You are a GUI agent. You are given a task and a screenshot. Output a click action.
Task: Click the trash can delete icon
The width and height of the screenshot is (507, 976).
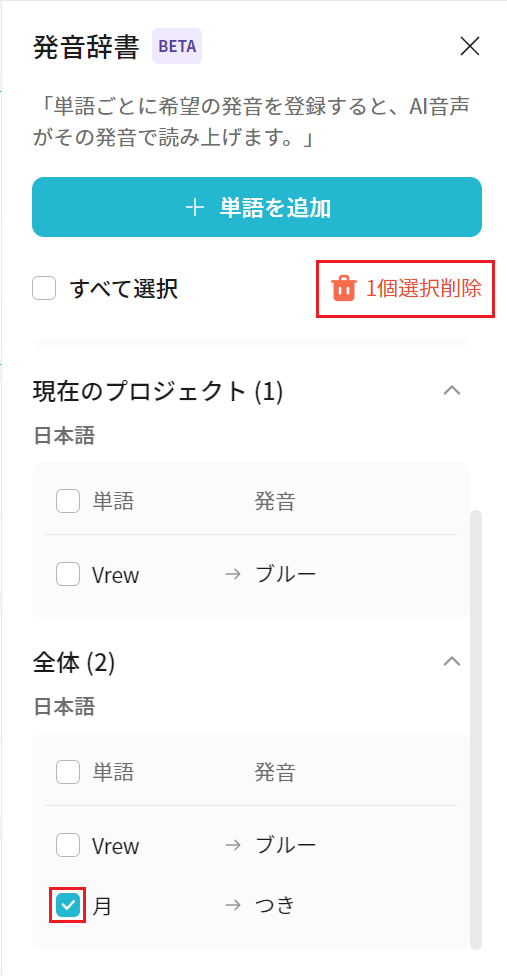[x=344, y=289]
